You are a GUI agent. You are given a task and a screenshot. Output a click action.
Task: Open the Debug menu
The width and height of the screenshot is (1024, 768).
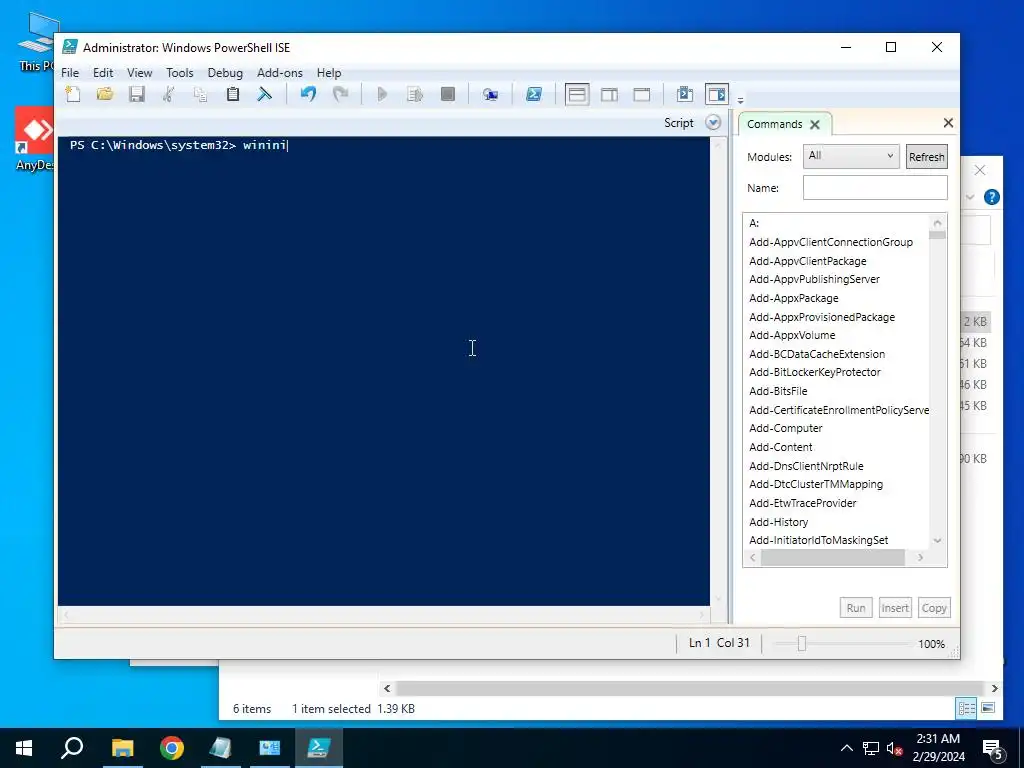tap(225, 72)
